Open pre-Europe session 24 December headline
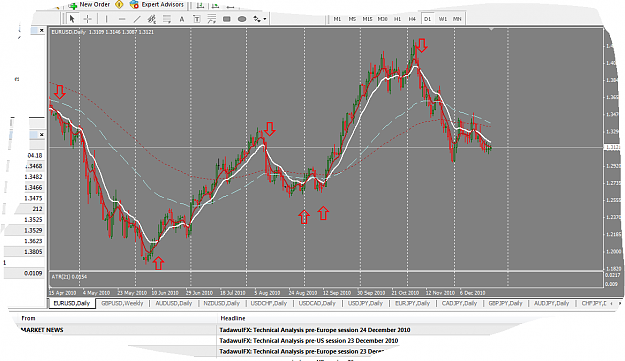The image size is (625, 361). coord(314,330)
